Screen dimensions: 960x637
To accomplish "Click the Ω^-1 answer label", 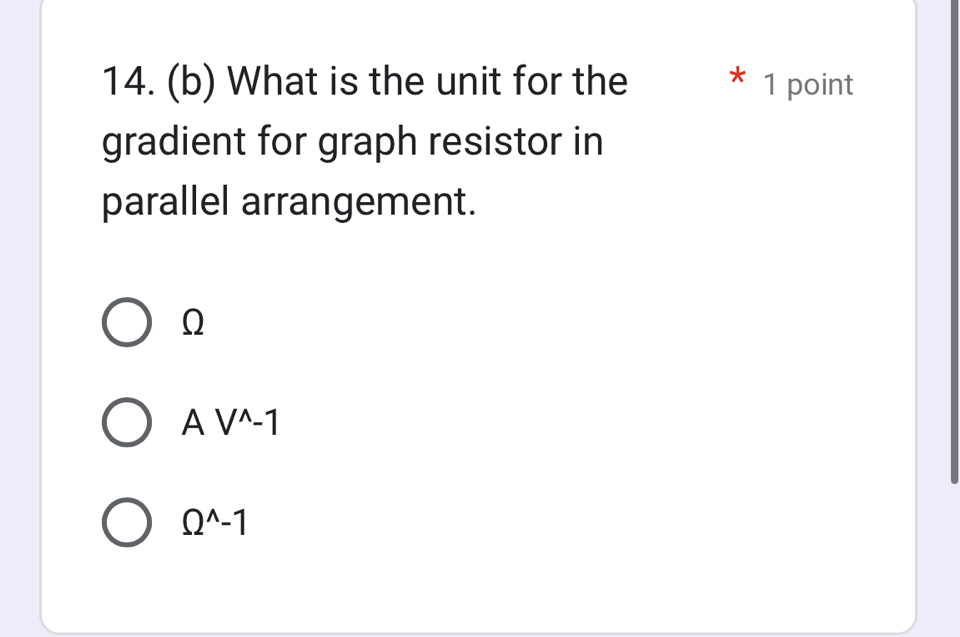I will pyautogui.click(x=214, y=523).
